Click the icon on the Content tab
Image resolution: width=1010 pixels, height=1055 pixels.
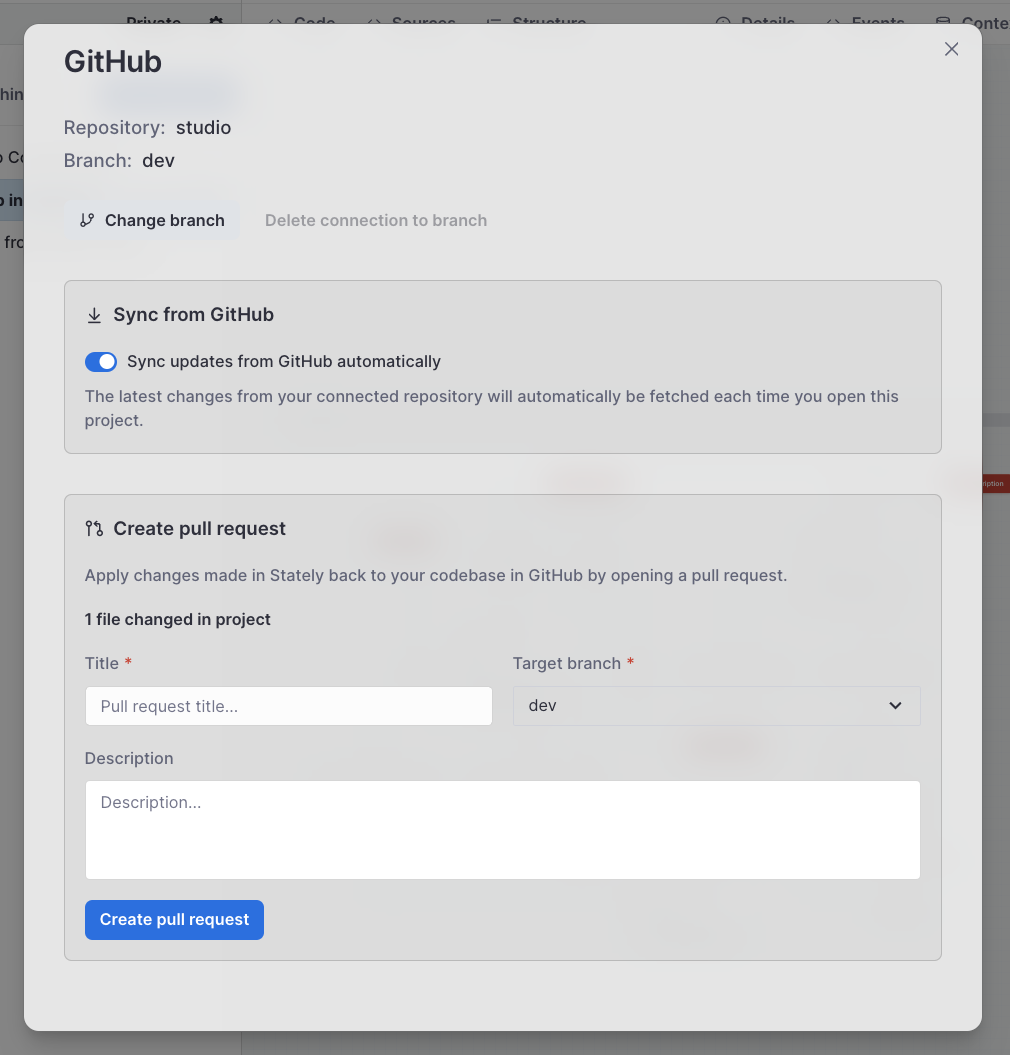(x=941, y=22)
